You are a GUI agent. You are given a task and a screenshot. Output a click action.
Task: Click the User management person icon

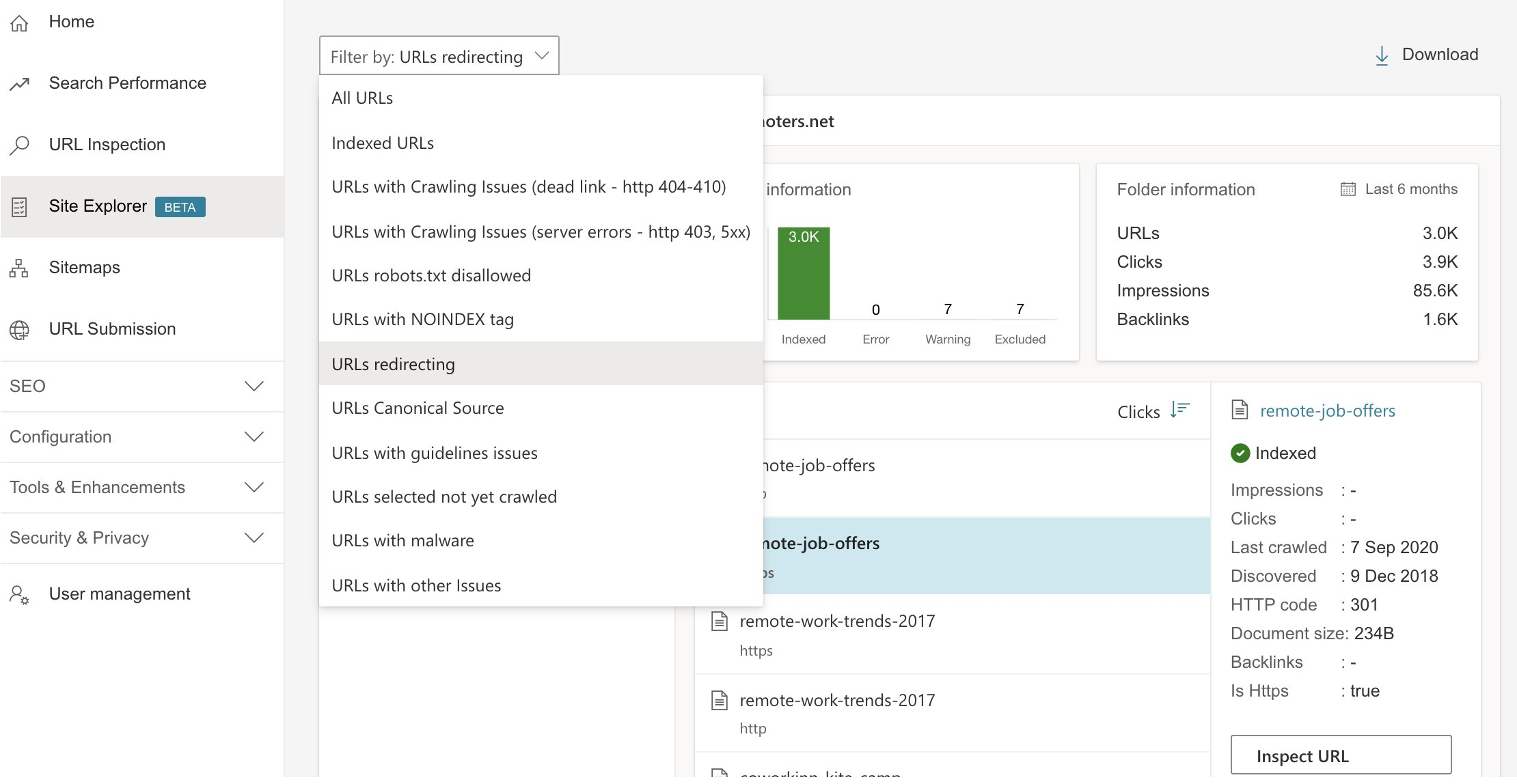point(19,595)
